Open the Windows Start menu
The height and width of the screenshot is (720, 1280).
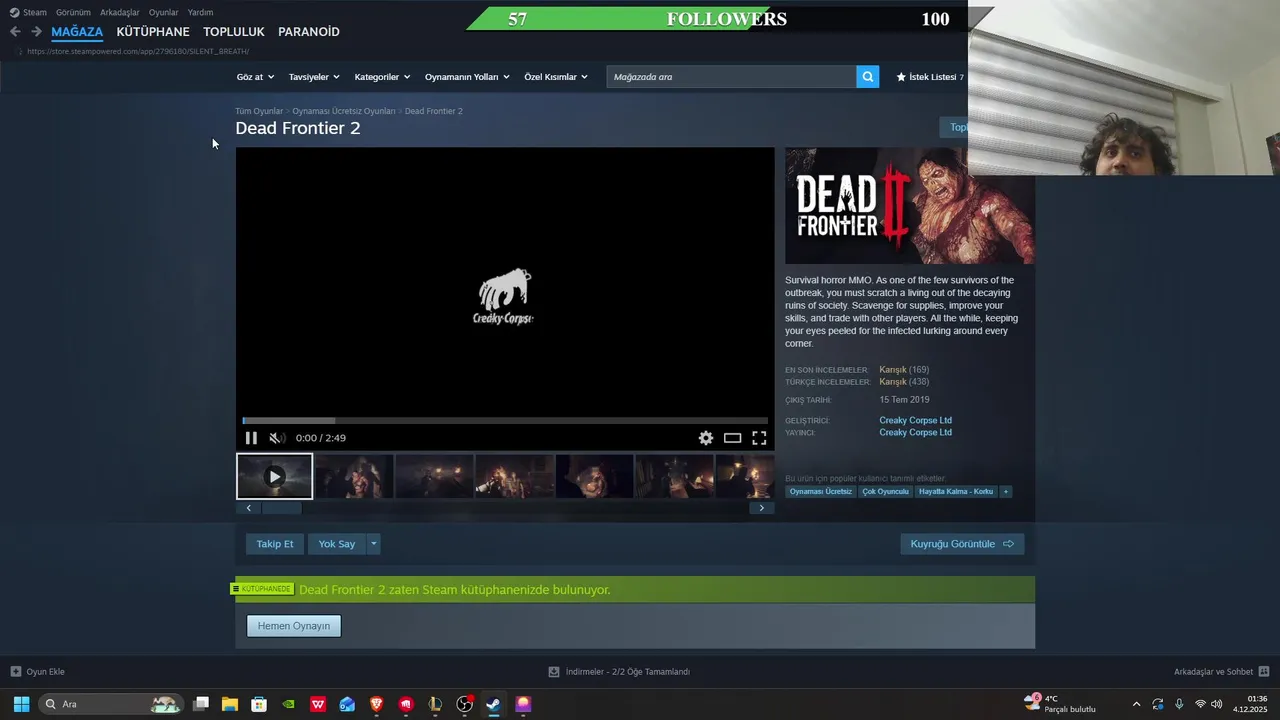(x=21, y=704)
